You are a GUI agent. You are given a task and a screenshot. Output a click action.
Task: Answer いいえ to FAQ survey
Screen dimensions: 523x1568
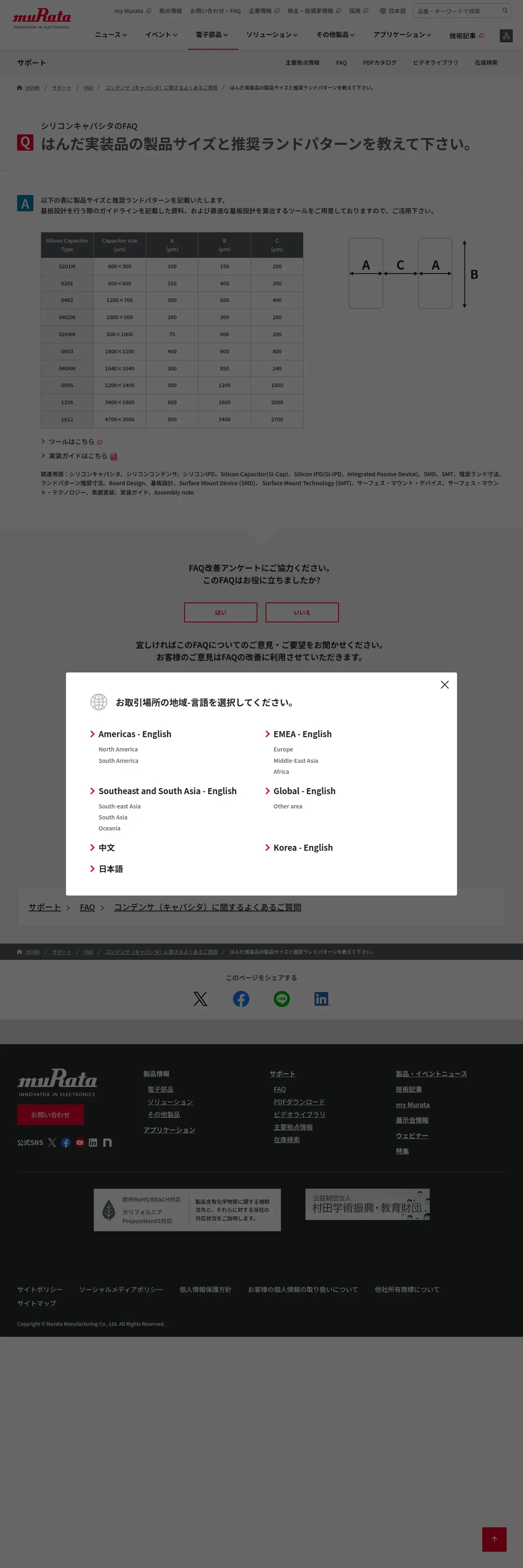click(x=302, y=612)
